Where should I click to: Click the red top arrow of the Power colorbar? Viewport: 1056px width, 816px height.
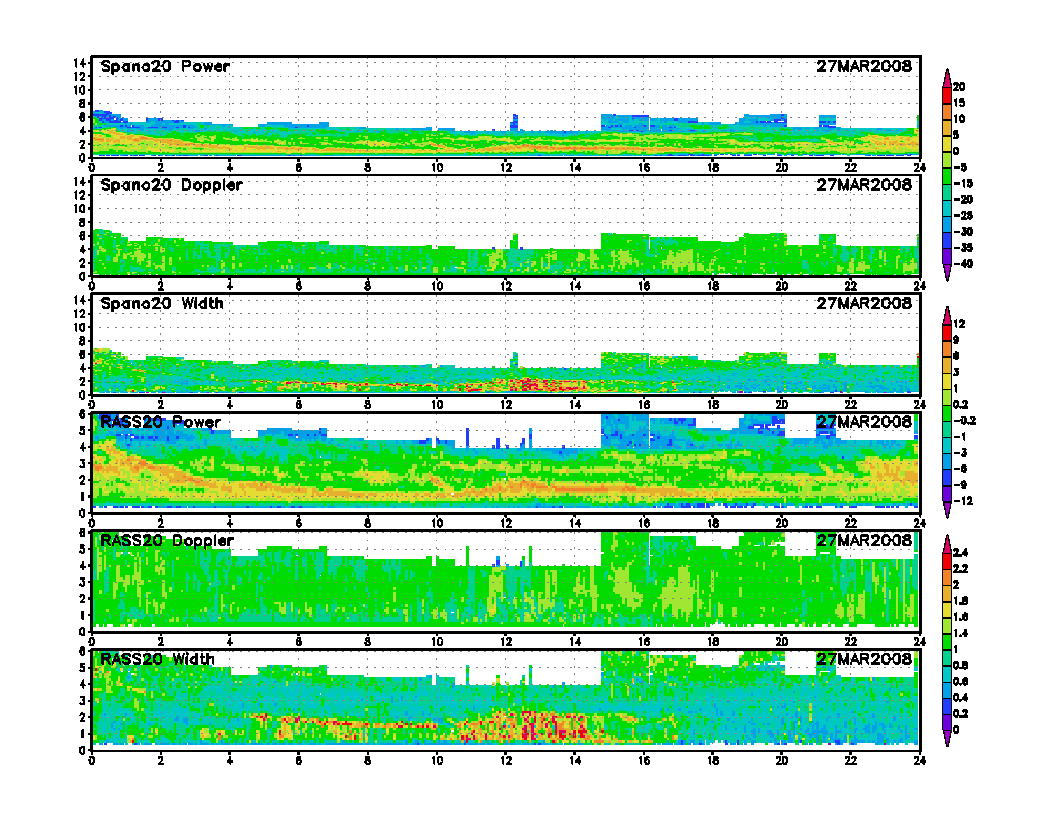click(946, 75)
